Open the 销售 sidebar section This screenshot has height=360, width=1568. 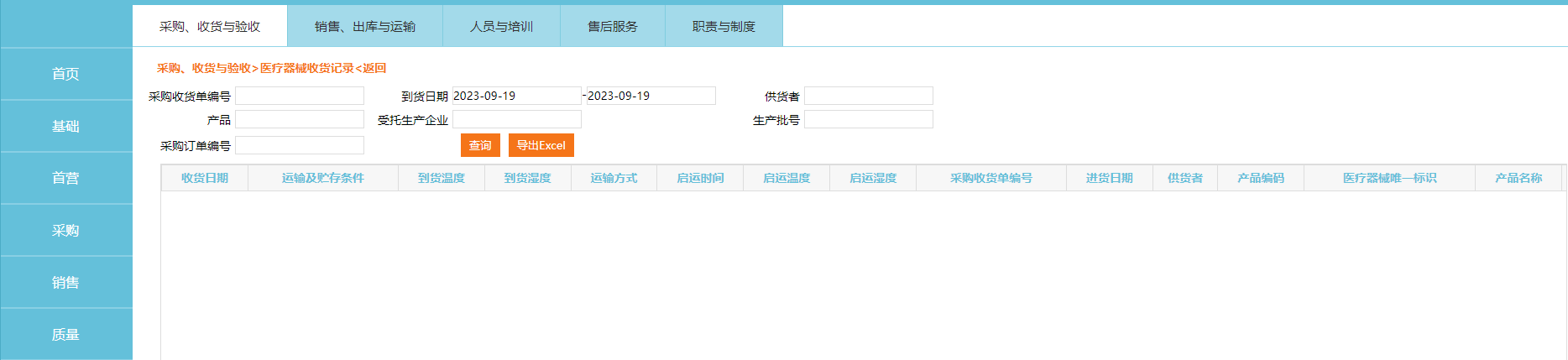click(x=66, y=282)
